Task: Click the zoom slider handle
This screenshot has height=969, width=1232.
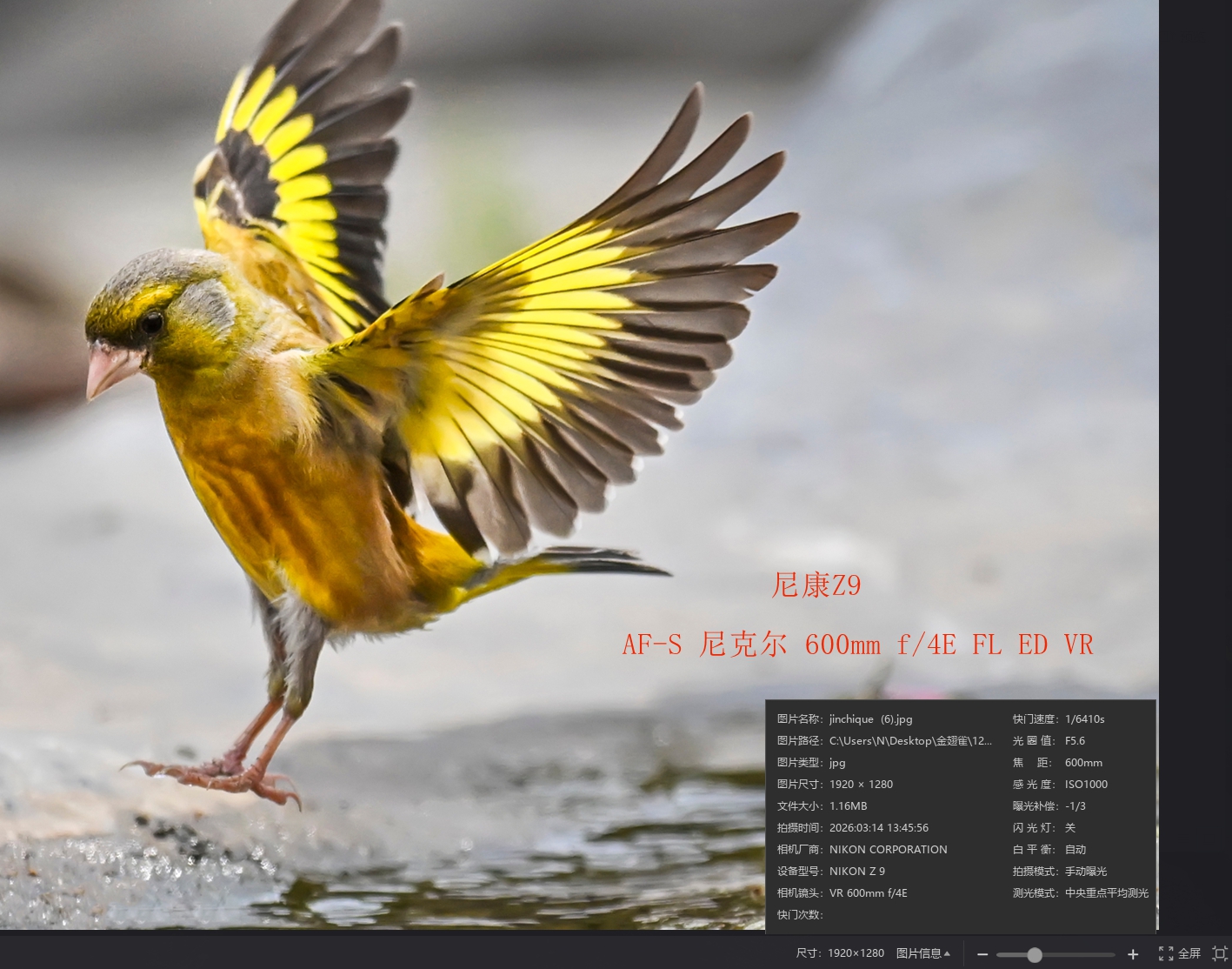Action: [x=1035, y=955]
